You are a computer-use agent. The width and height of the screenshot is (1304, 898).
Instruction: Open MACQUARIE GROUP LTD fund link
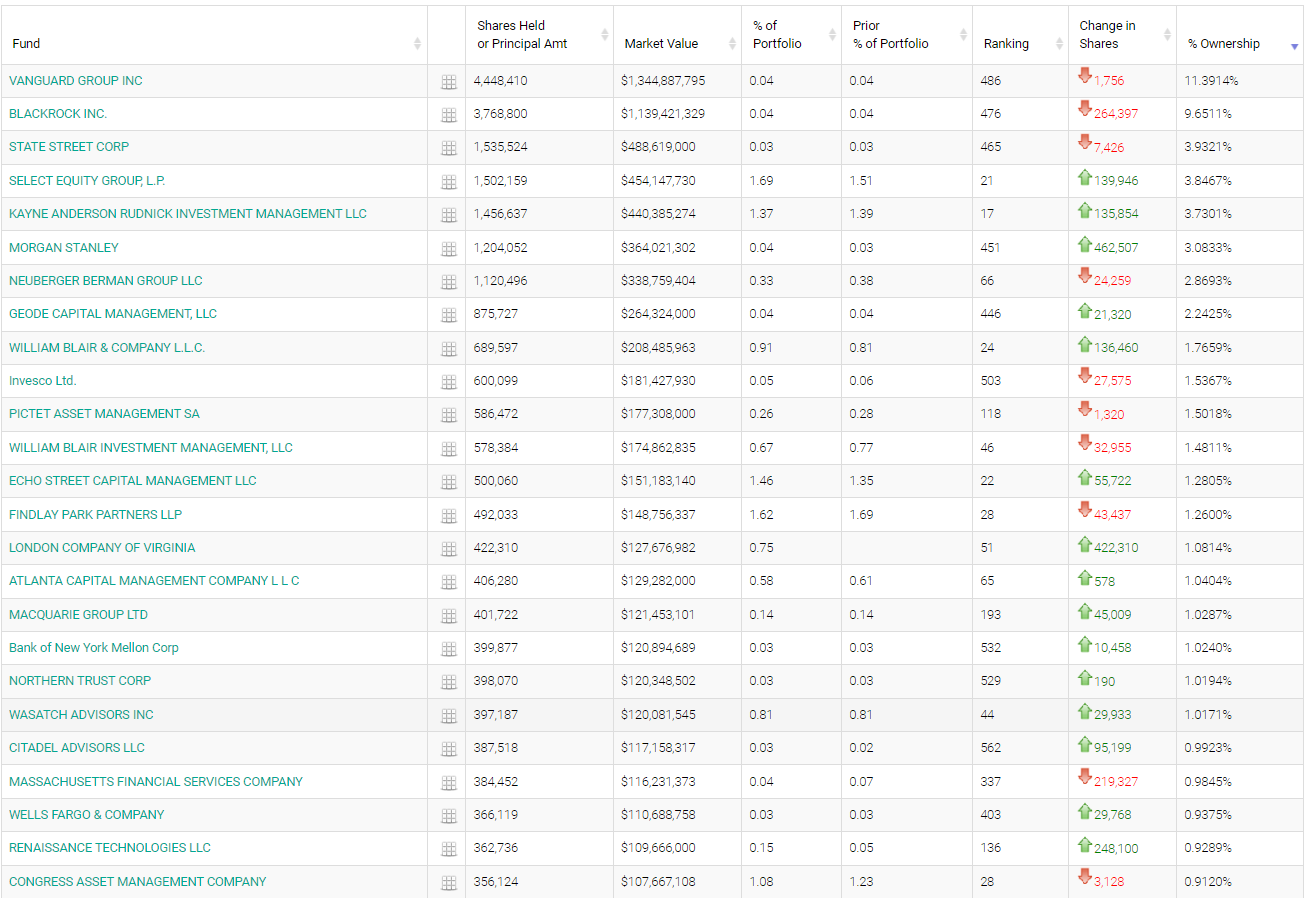78,615
